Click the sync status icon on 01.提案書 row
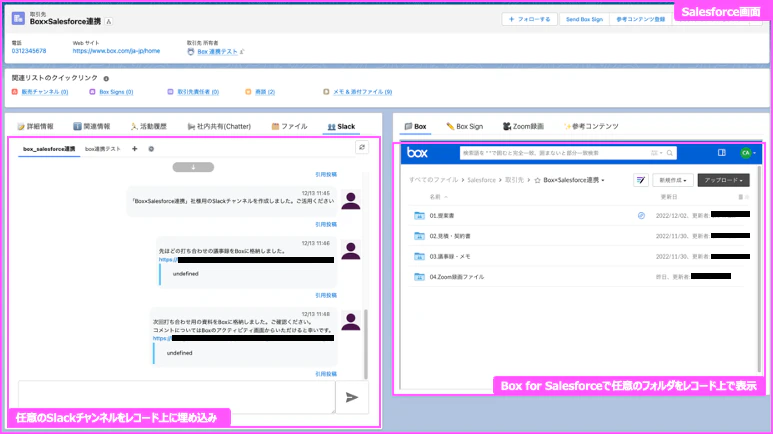This screenshot has width=773, height=434. point(641,216)
